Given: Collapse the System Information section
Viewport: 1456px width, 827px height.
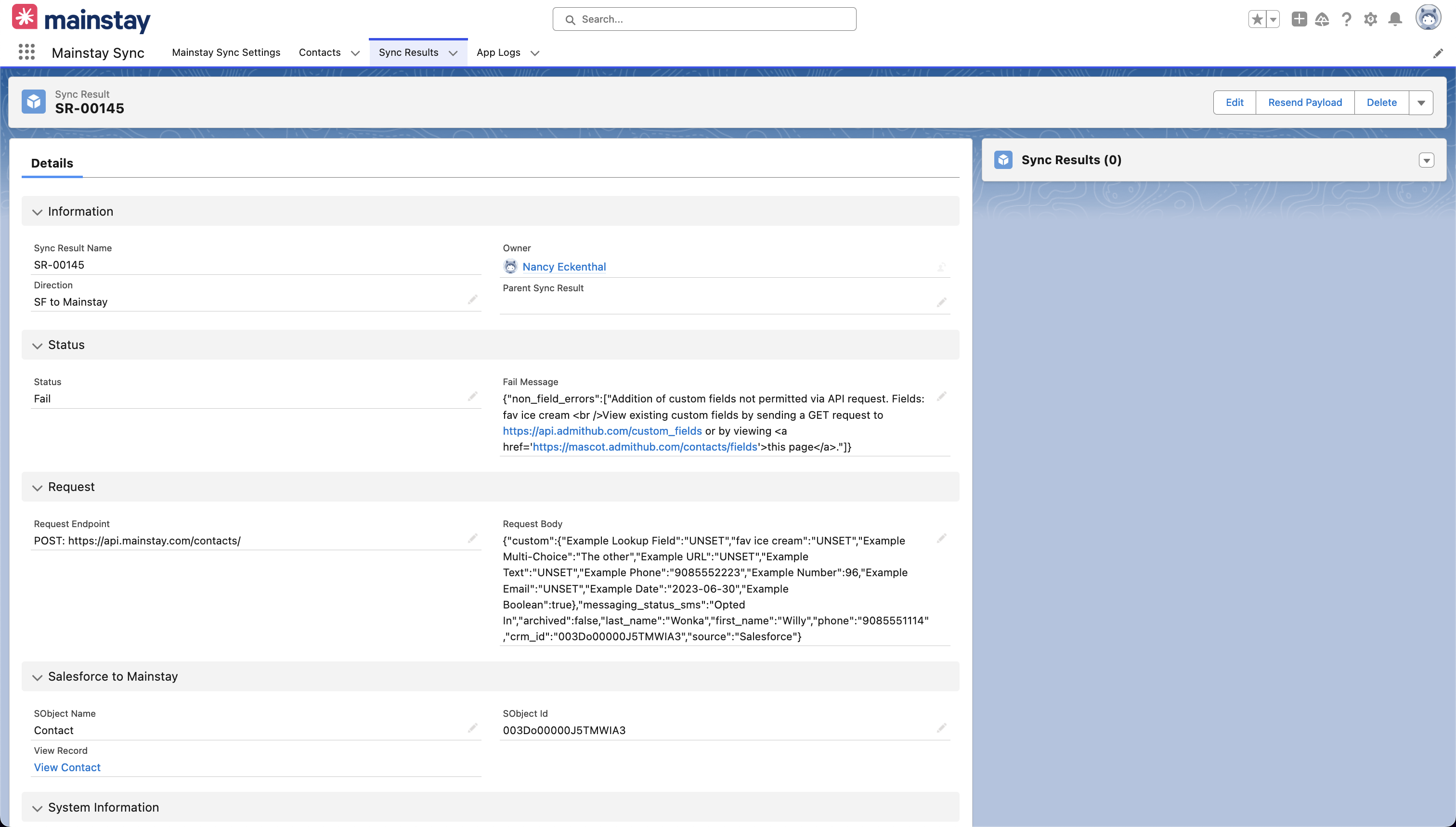Looking at the screenshot, I should pos(38,808).
